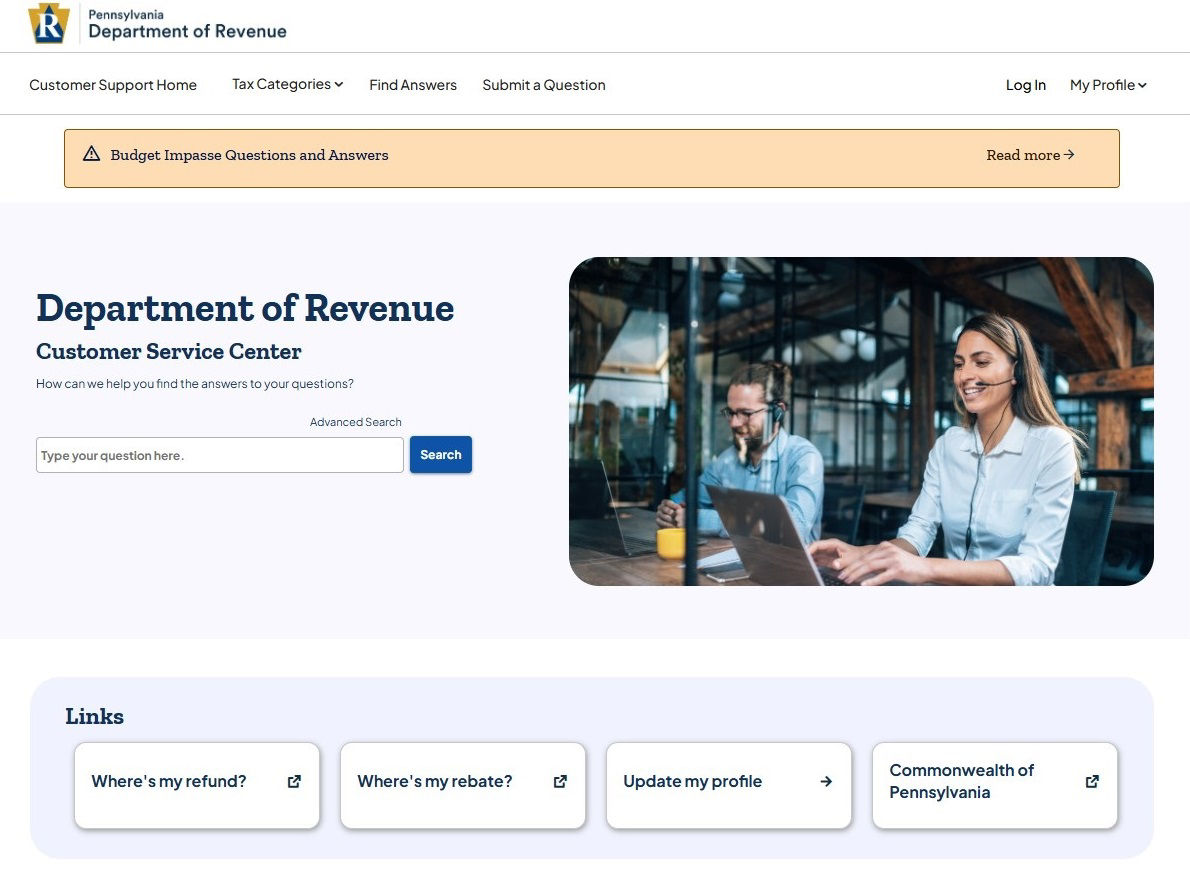Click the chevron beside Tax Categories

tap(338, 84)
